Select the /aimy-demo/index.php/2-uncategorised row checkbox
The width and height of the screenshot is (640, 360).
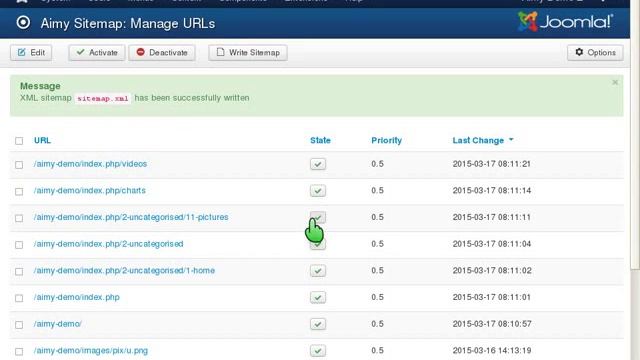click(x=19, y=244)
